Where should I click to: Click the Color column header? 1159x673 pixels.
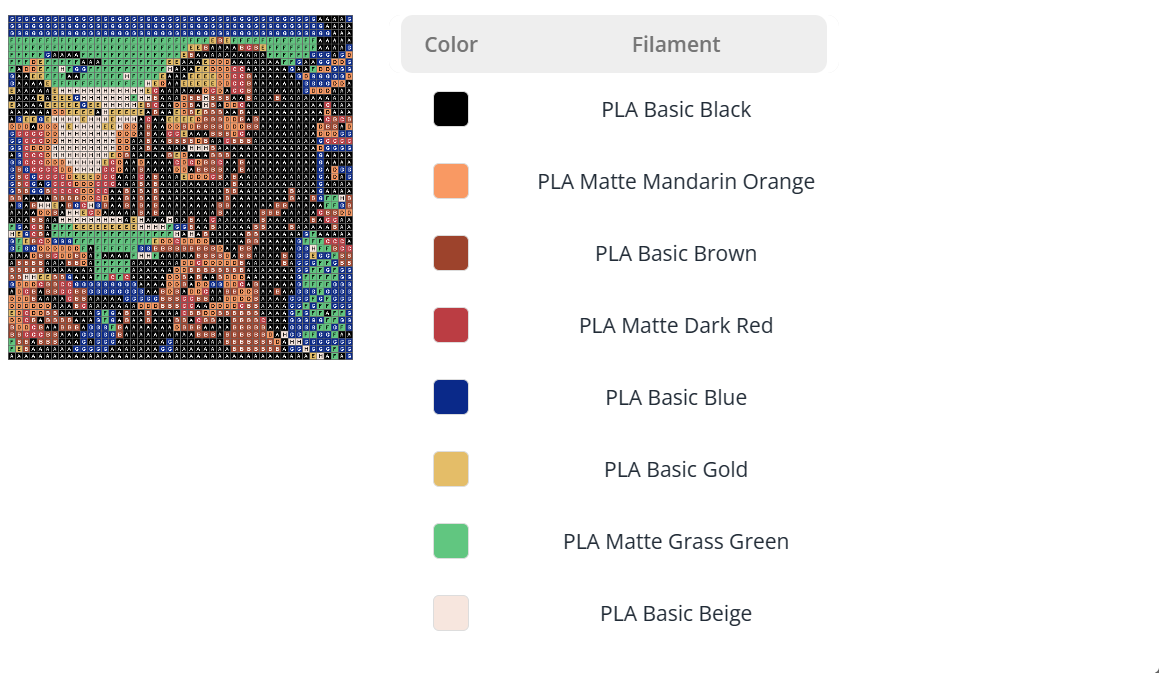(452, 44)
